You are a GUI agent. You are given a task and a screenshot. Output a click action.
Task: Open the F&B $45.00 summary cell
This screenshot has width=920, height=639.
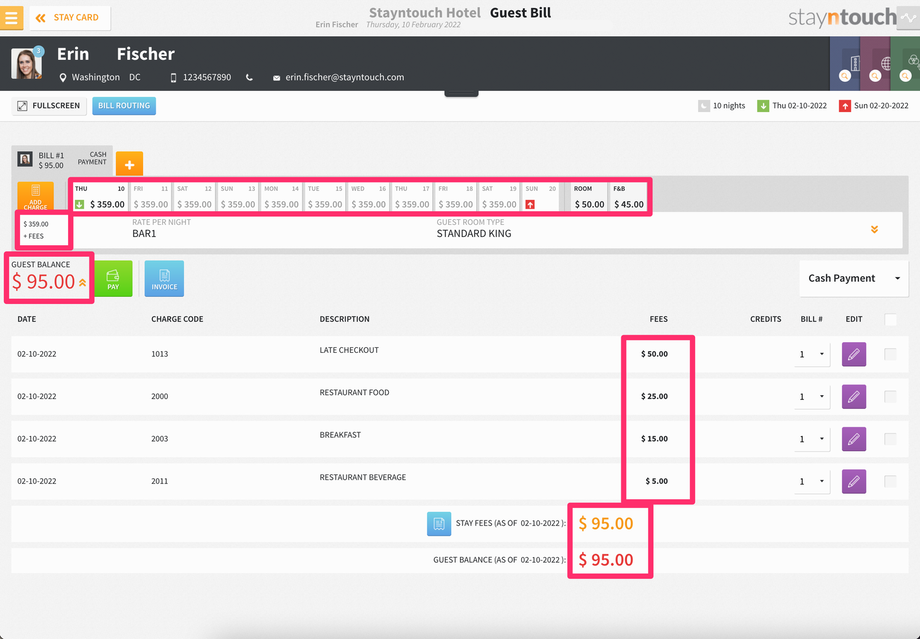point(628,197)
